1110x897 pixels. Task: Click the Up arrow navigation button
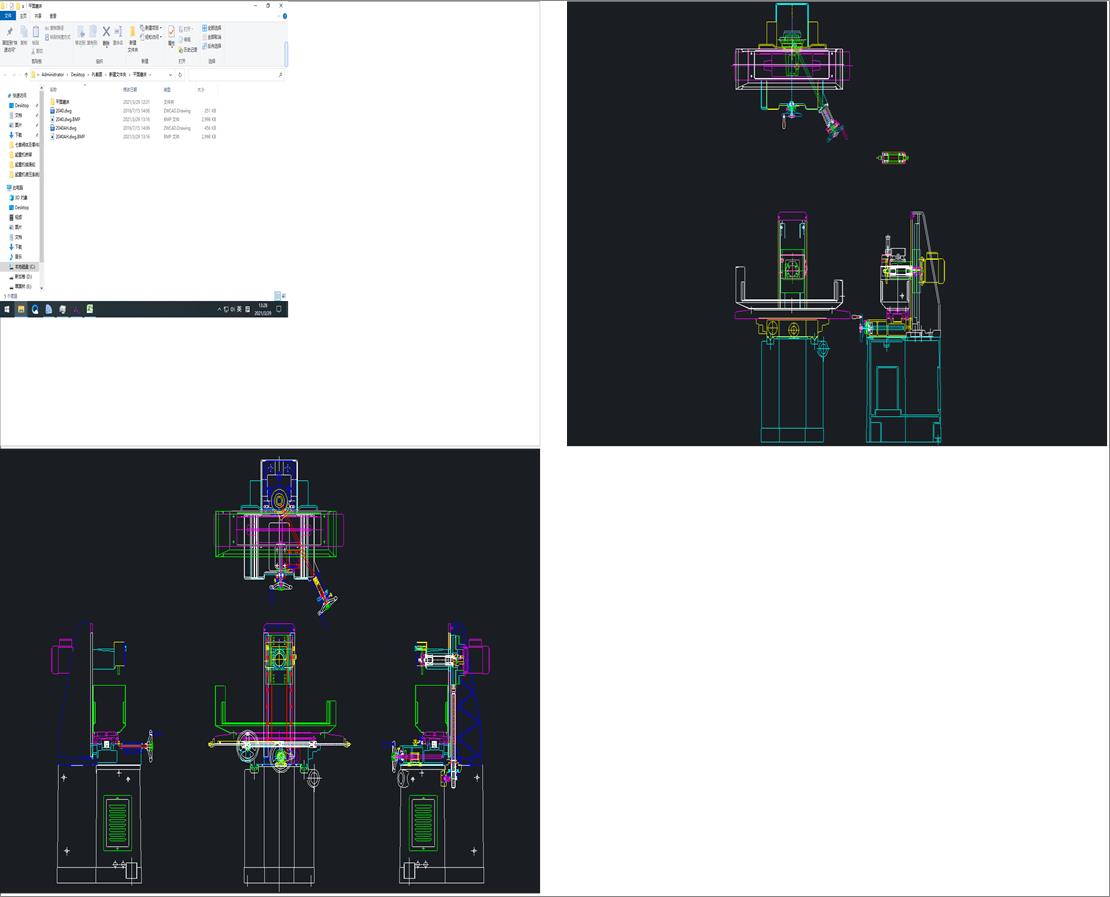point(26,75)
